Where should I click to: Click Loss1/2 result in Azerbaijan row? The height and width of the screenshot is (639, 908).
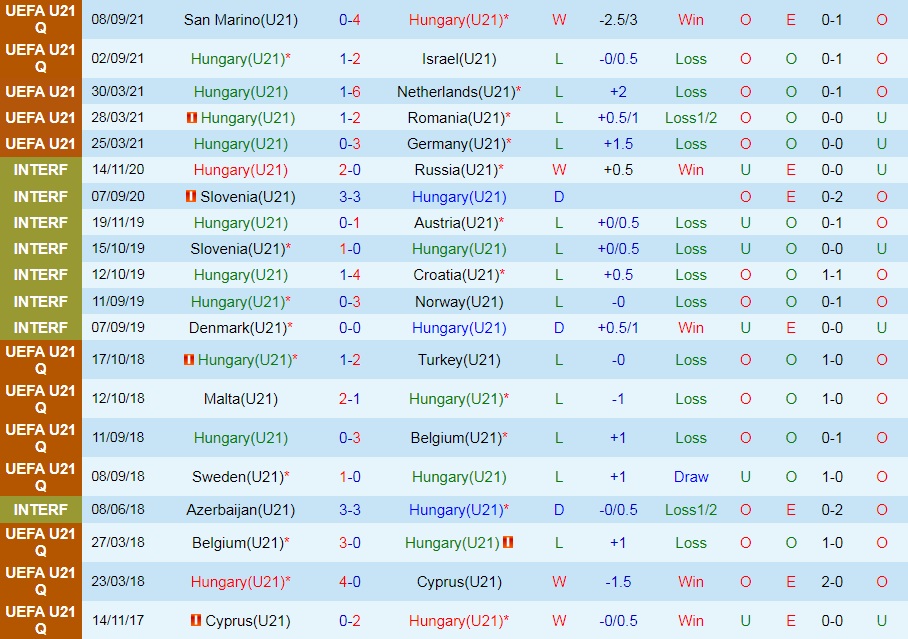pyautogui.click(x=691, y=510)
